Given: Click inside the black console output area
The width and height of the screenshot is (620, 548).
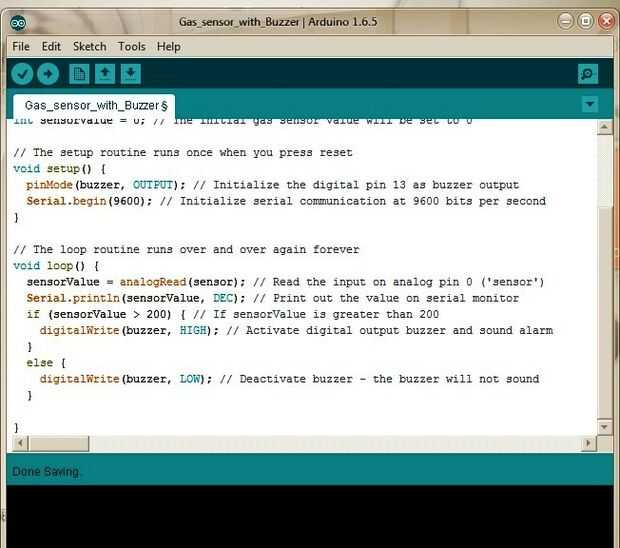Looking at the screenshot, I should [310, 516].
